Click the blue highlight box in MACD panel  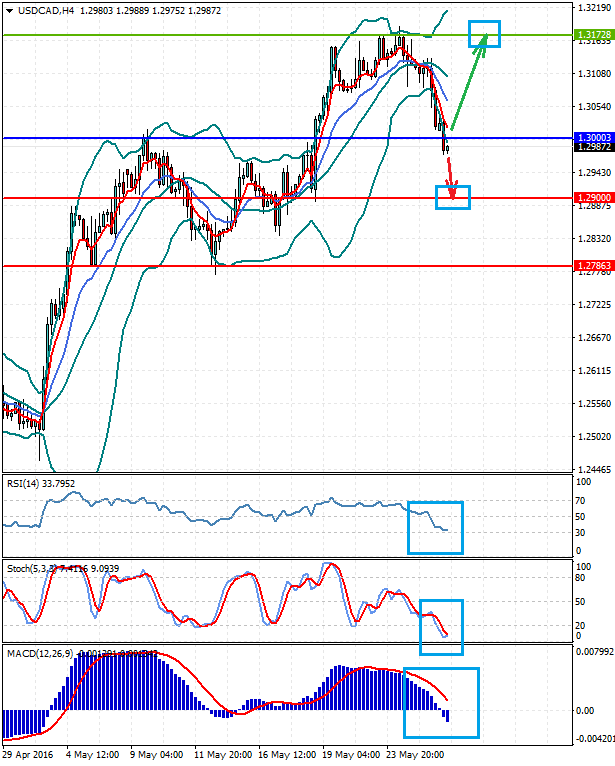pyautogui.click(x=441, y=703)
